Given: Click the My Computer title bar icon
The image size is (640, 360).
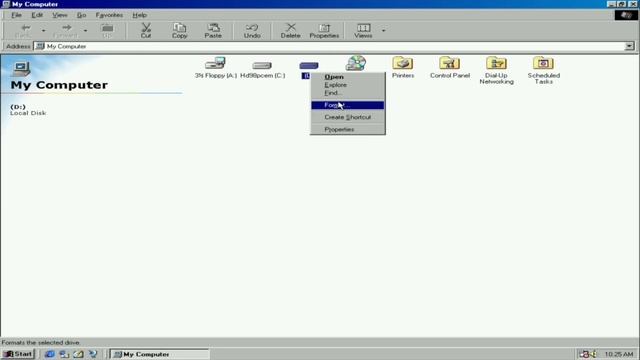Looking at the screenshot, I should tap(6, 4).
